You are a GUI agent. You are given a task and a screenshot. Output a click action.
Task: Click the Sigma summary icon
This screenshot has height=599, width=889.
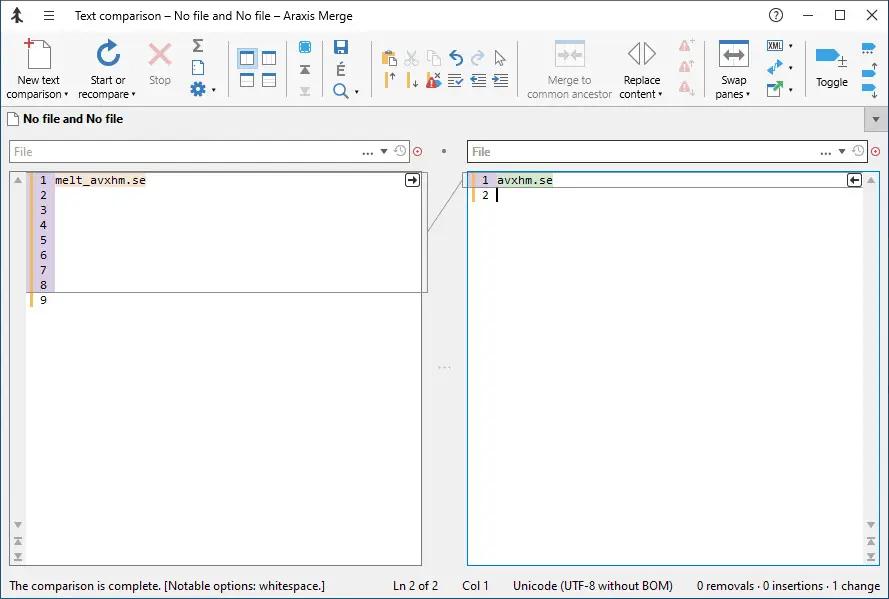[x=197, y=45]
